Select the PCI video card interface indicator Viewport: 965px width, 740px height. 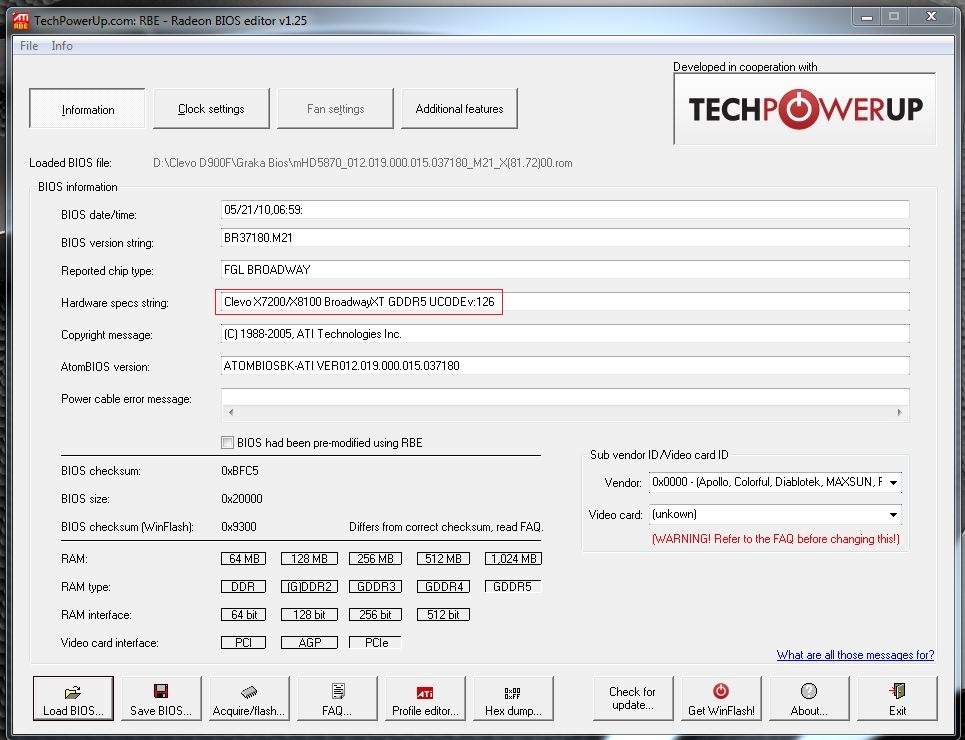243,643
